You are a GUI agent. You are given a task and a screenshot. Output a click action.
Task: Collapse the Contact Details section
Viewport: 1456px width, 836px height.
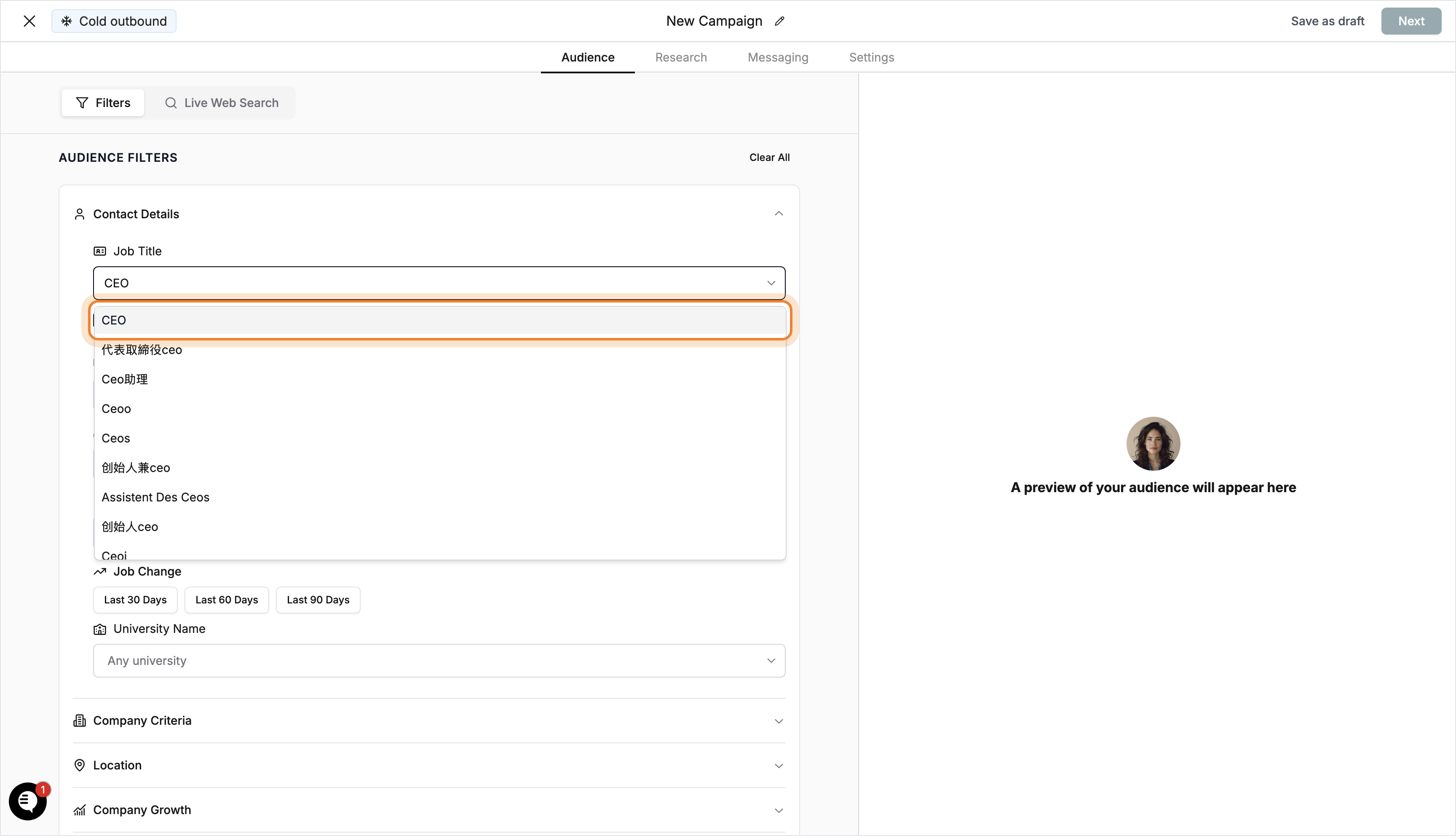click(x=779, y=213)
